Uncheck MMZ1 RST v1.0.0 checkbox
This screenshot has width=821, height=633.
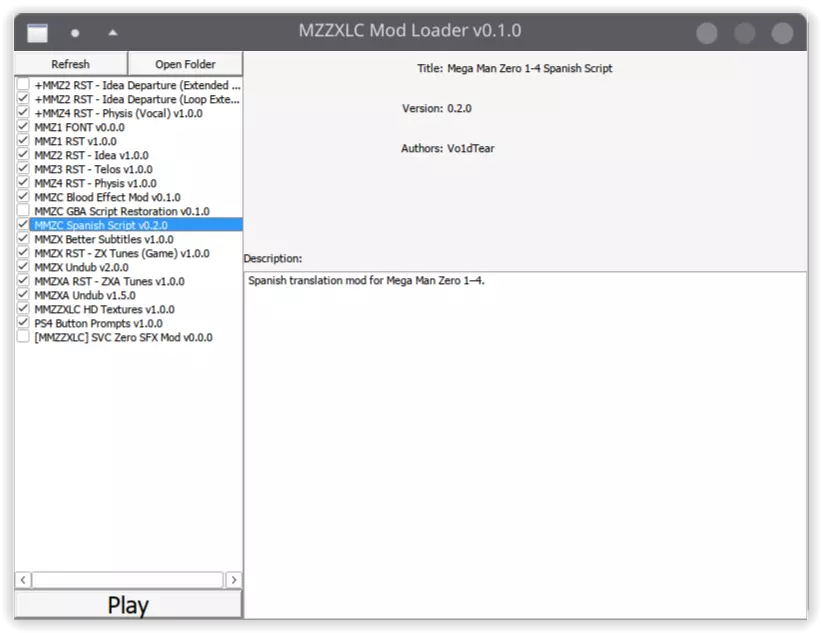click(23, 141)
